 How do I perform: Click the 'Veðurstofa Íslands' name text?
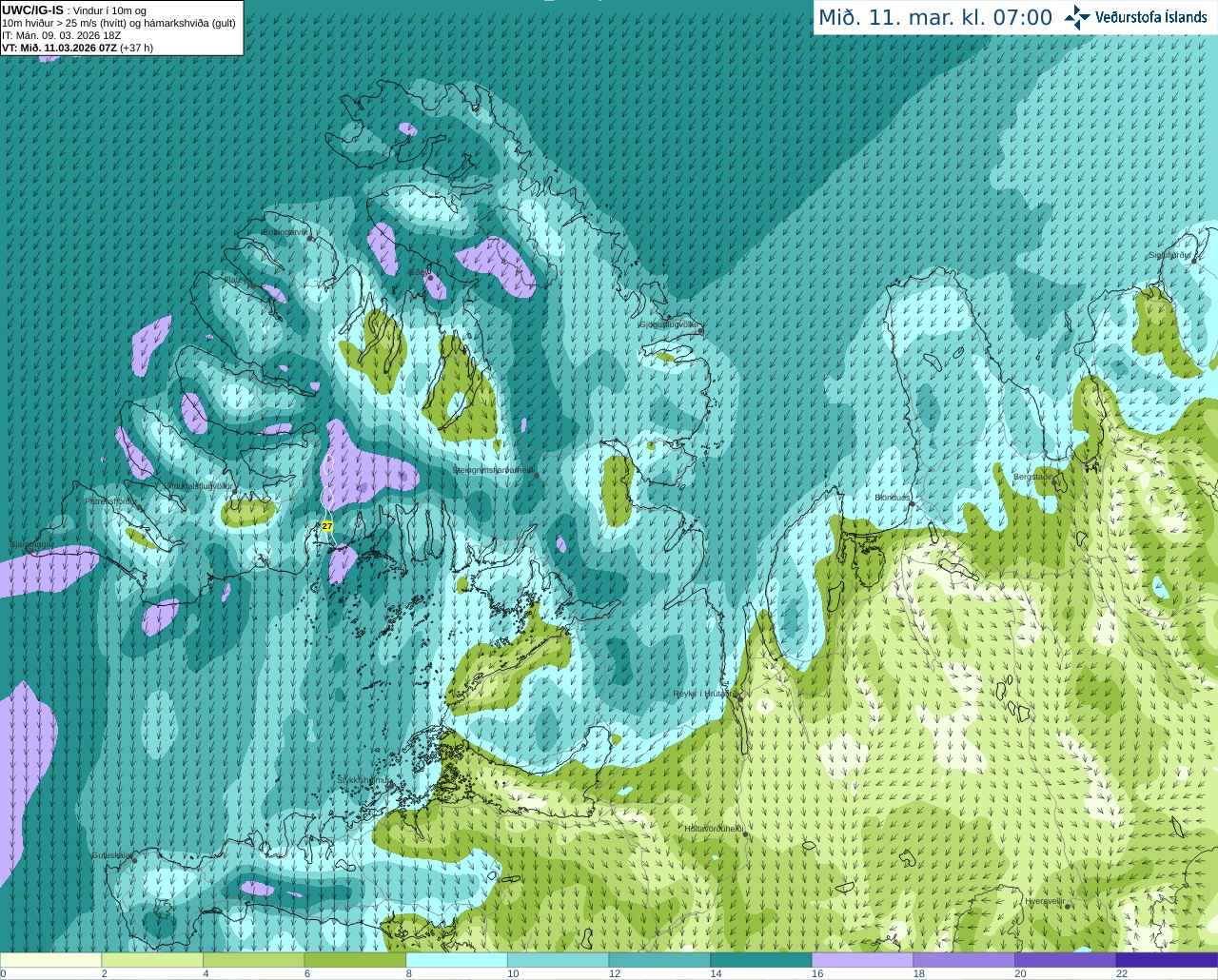[x=1150, y=17]
